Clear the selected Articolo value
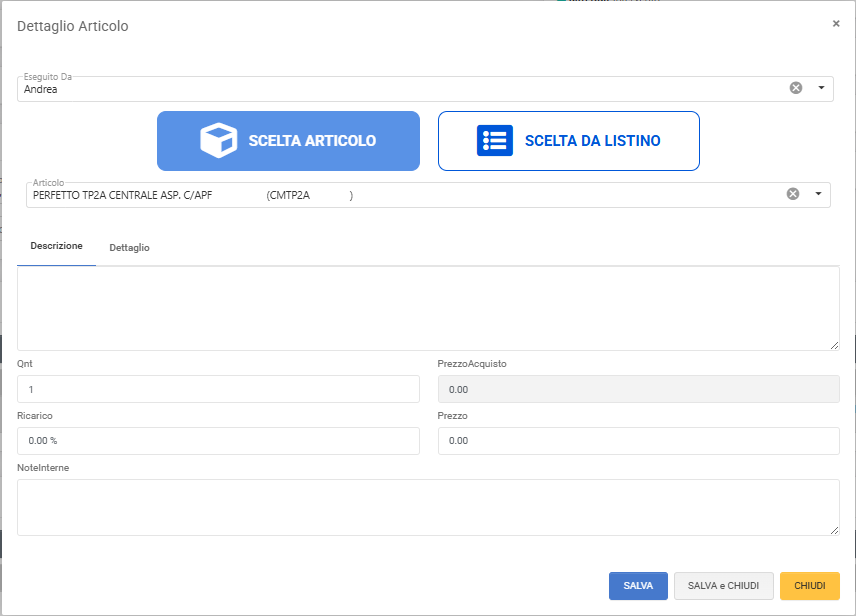856x616 pixels. pyautogui.click(x=793, y=194)
